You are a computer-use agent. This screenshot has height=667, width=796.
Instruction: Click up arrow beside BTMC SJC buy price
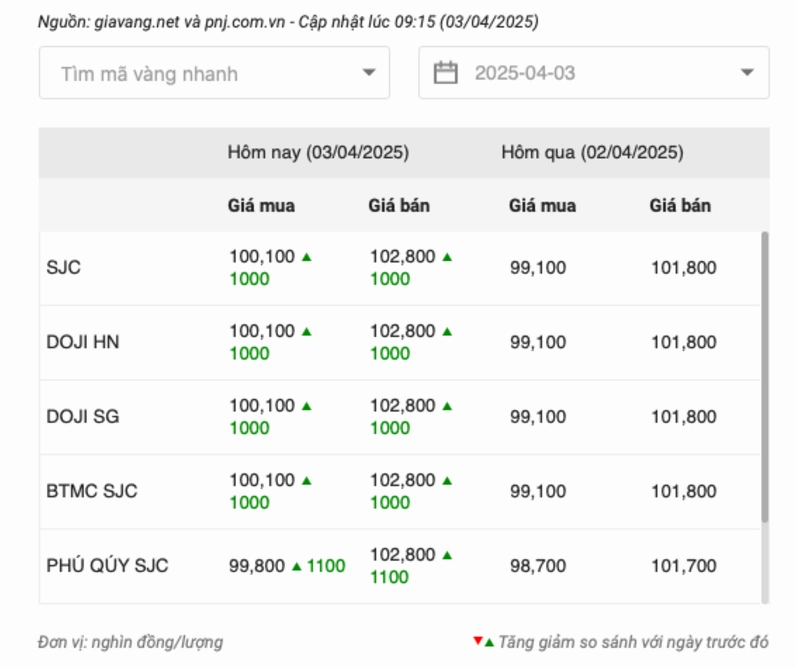pos(307,481)
